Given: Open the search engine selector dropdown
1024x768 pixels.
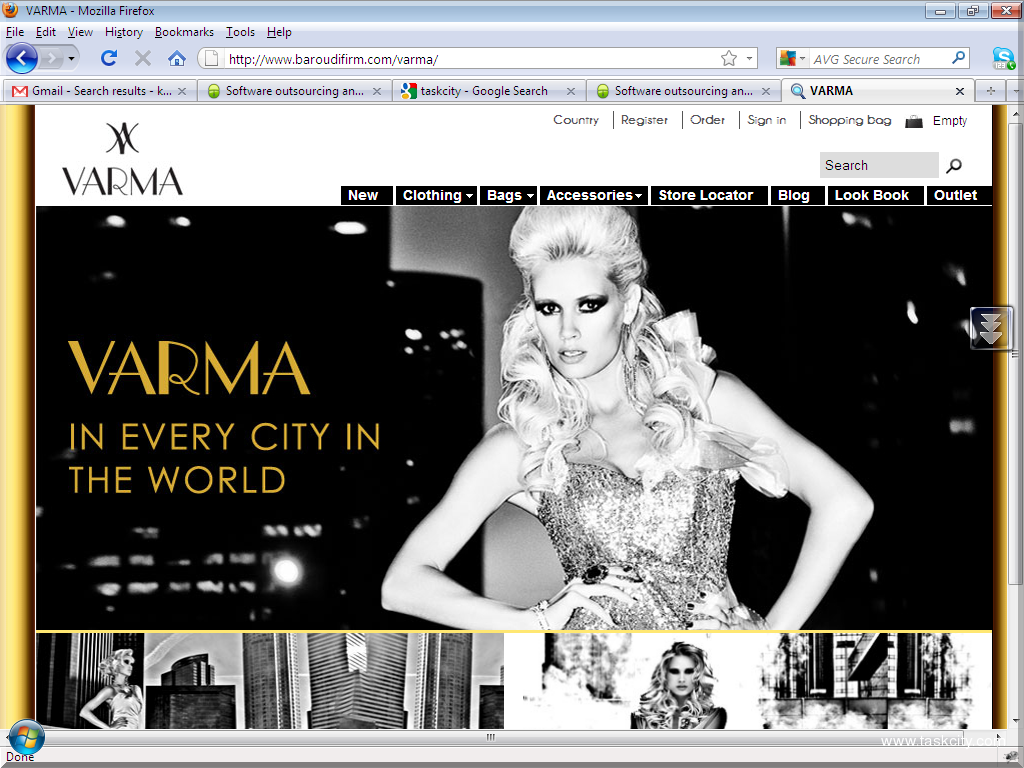Looking at the screenshot, I should (x=792, y=59).
